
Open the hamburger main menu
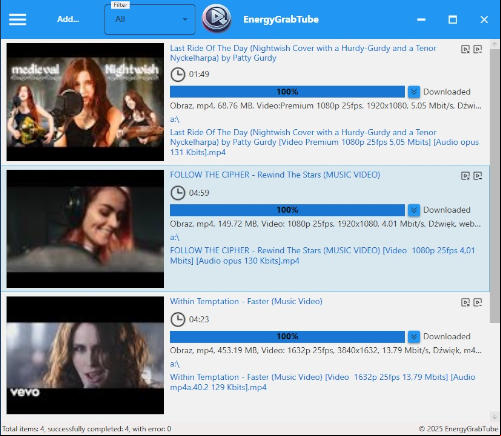click(x=17, y=19)
